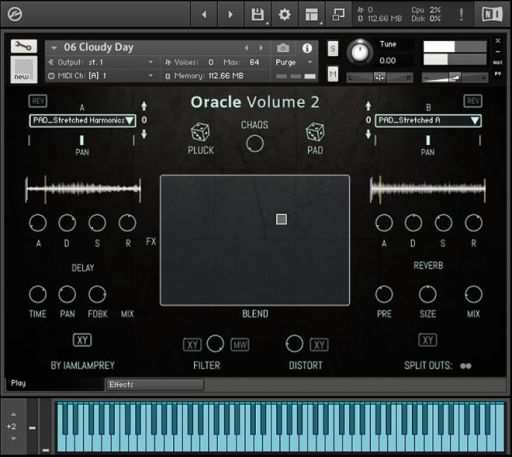Toggle SPLIT OUTS indicator
Image resolution: width=512 pixels, height=457 pixels.
point(466,366)
